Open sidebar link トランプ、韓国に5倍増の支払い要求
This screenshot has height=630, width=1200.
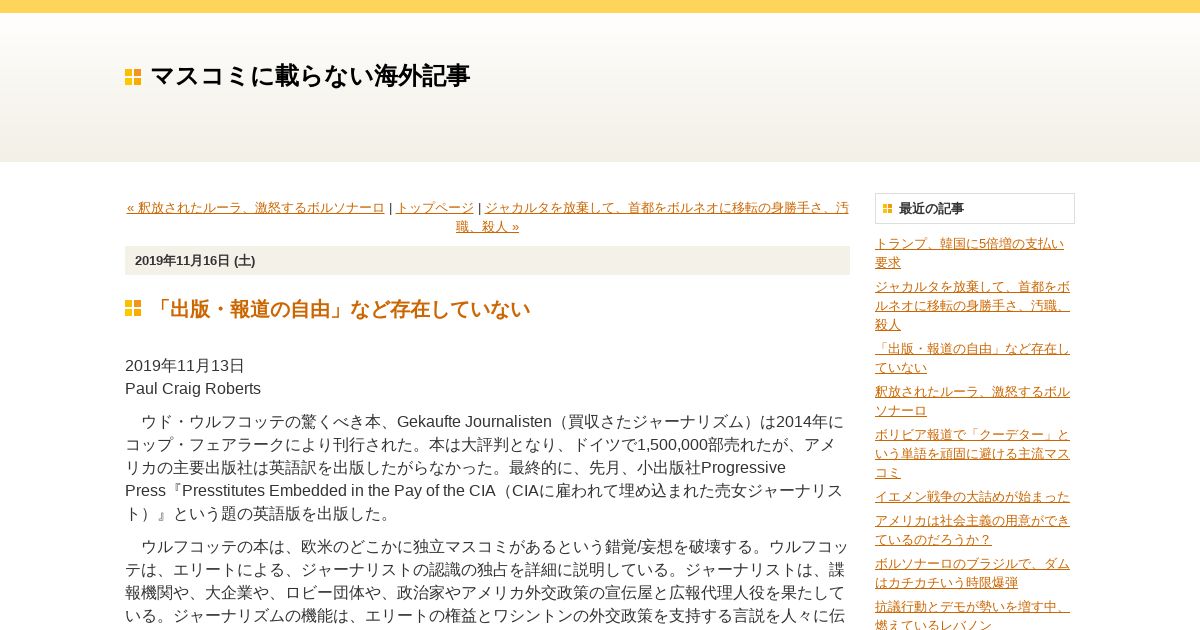[969, 253]
